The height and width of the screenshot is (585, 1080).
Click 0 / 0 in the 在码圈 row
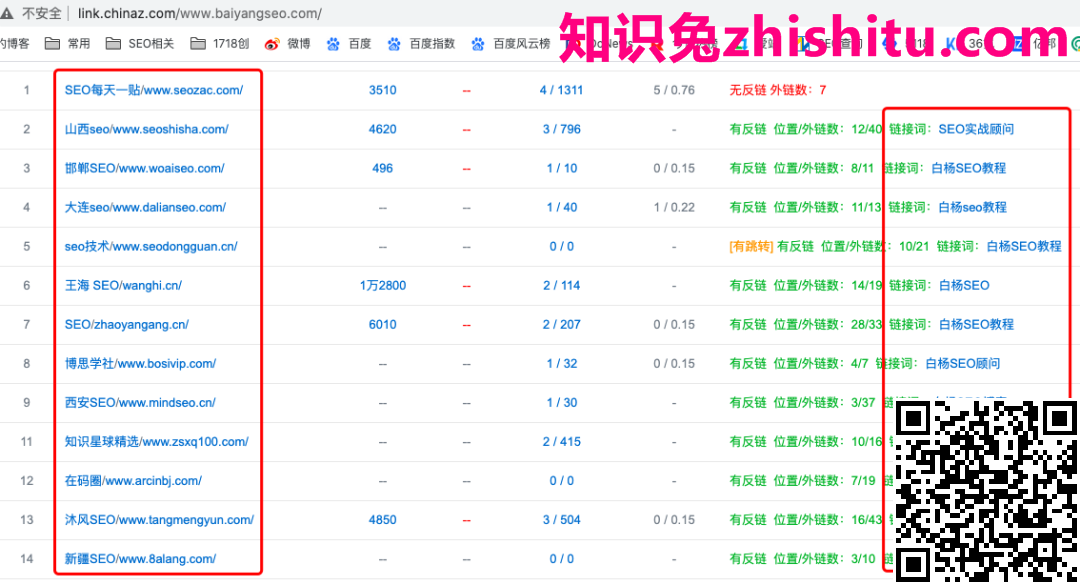[x=561, y=480]
